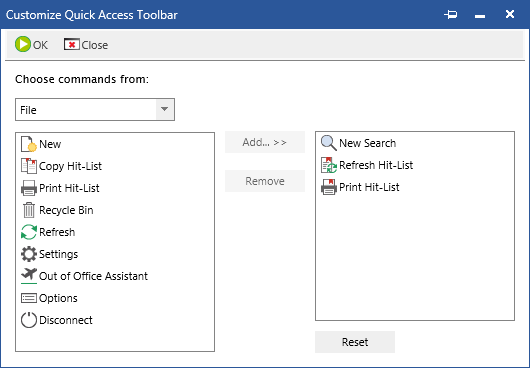Click printer icon in left command list
Viewport: 530px width, 368px height.
point(29,188)
